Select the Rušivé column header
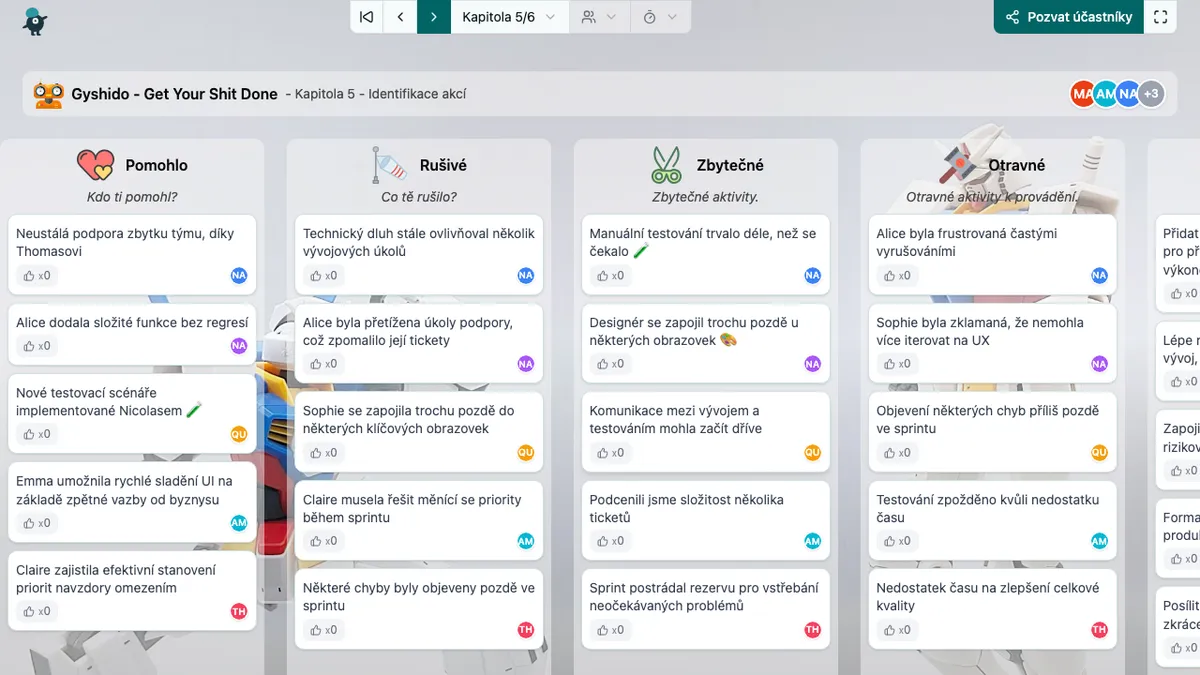This screenshot has height=675, width=1200. 443,165
